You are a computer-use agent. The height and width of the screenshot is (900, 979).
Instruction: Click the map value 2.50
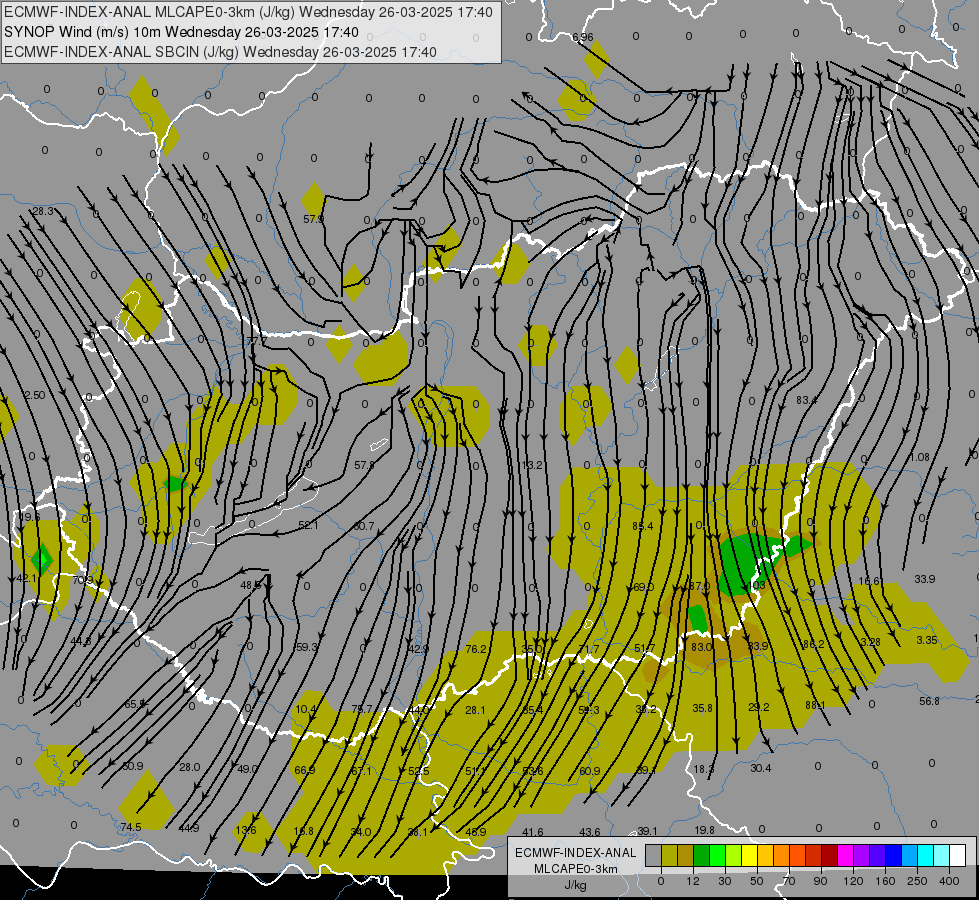point(35,395)
